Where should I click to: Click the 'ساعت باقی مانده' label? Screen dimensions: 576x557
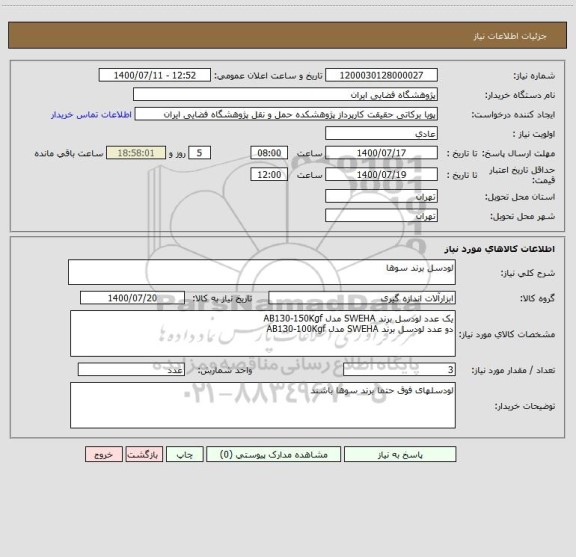(x=69, y=153)
